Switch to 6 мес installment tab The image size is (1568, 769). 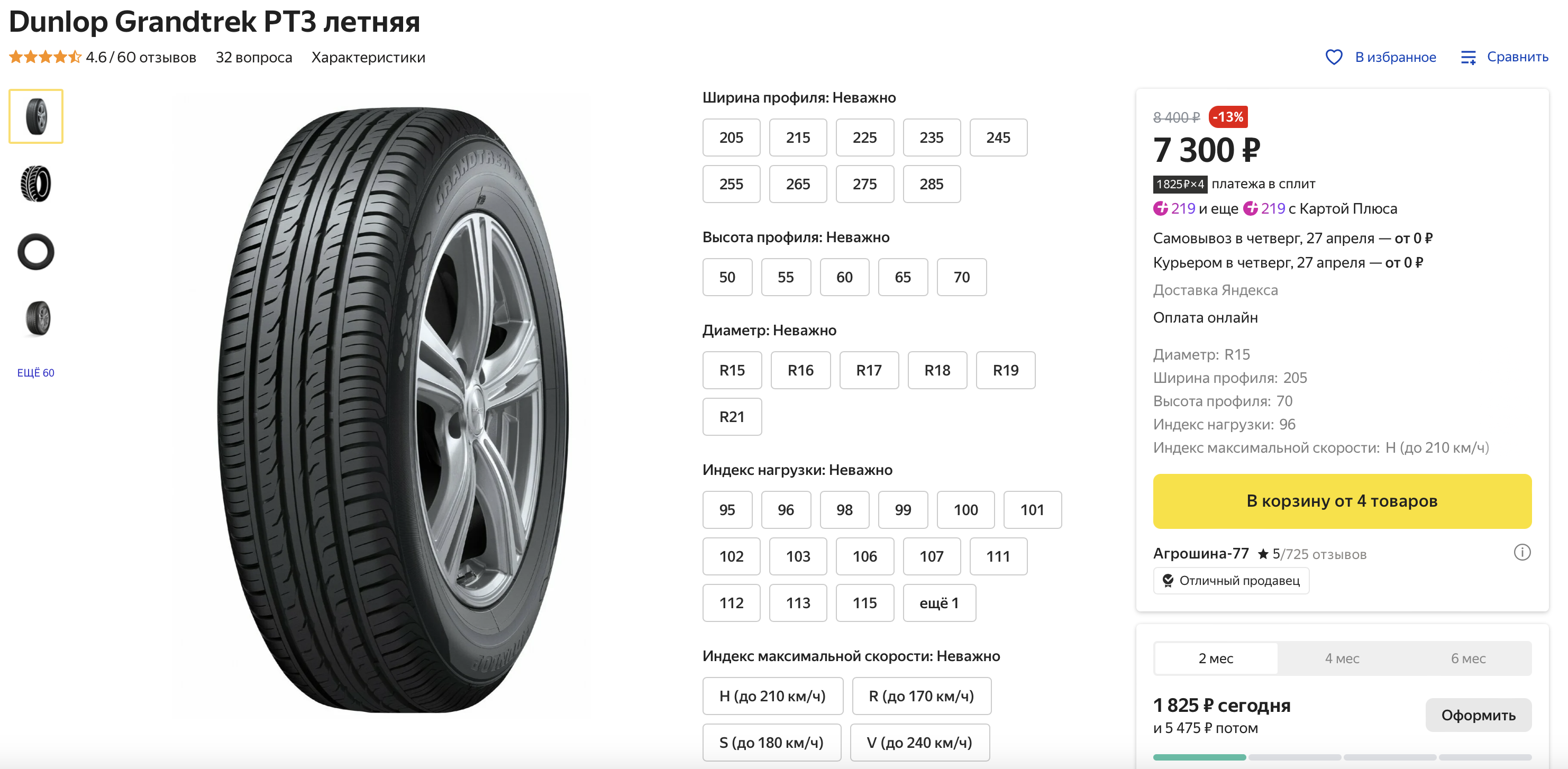tap(1468, 658)
